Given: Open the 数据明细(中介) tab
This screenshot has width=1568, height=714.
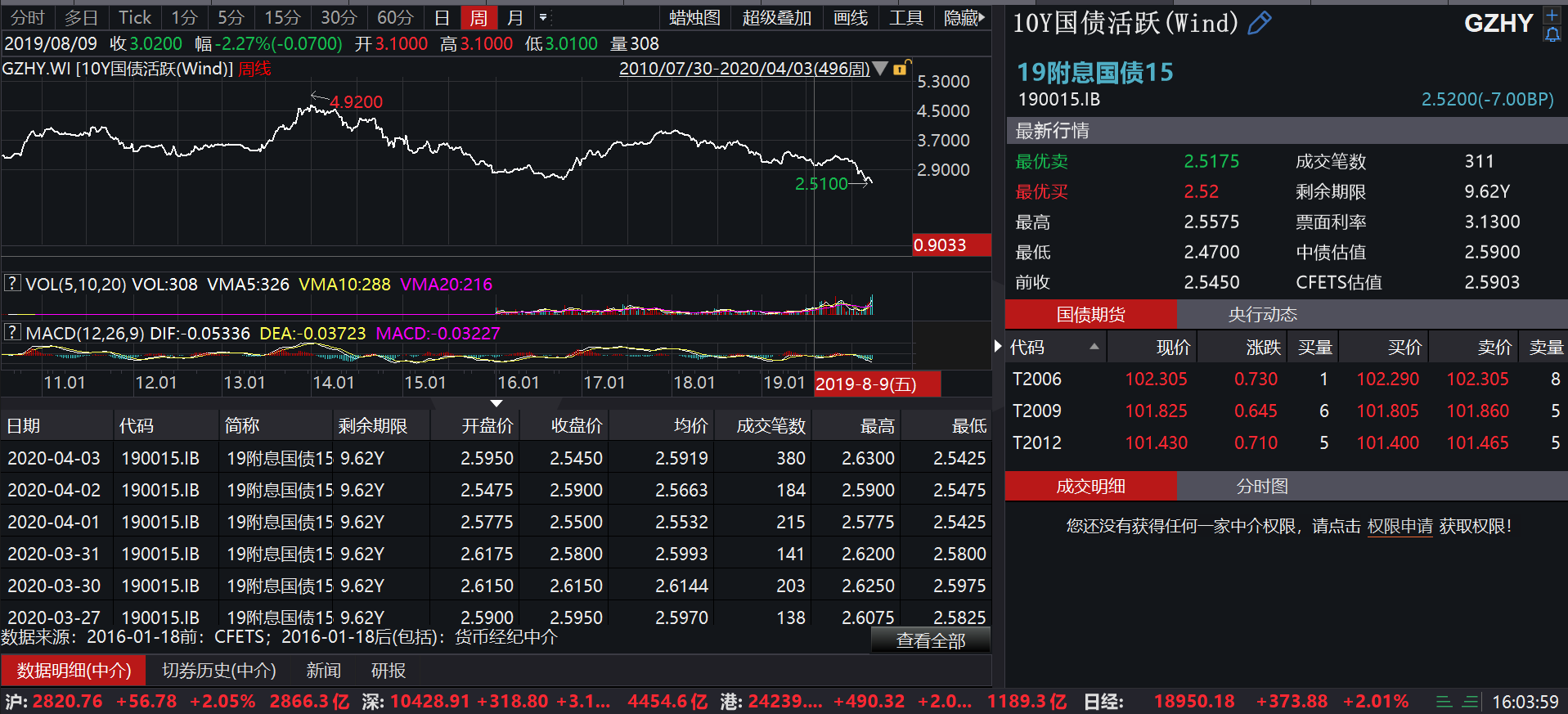Looking at the screenshot, I should click(x=74, y=671).
